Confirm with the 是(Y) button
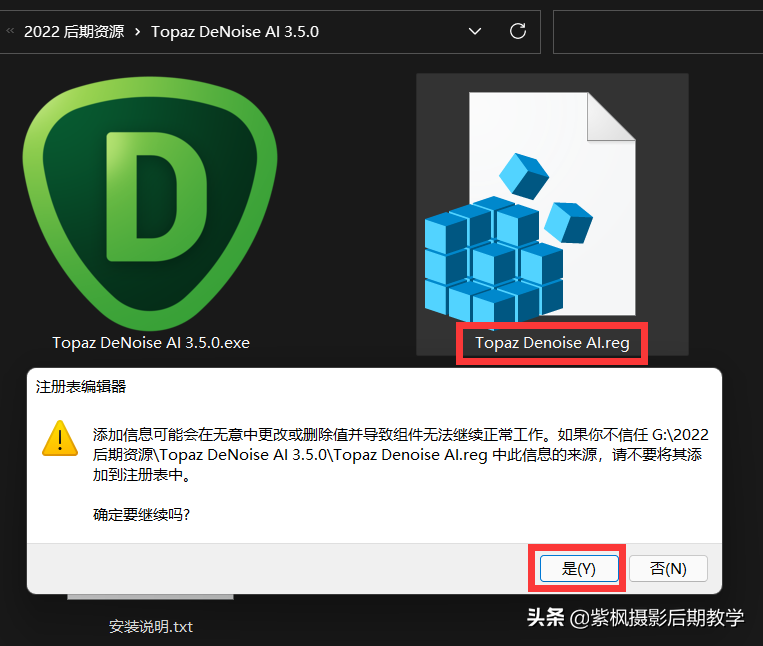This screenshot has width=763, height=646. click(x=579, y=568)
